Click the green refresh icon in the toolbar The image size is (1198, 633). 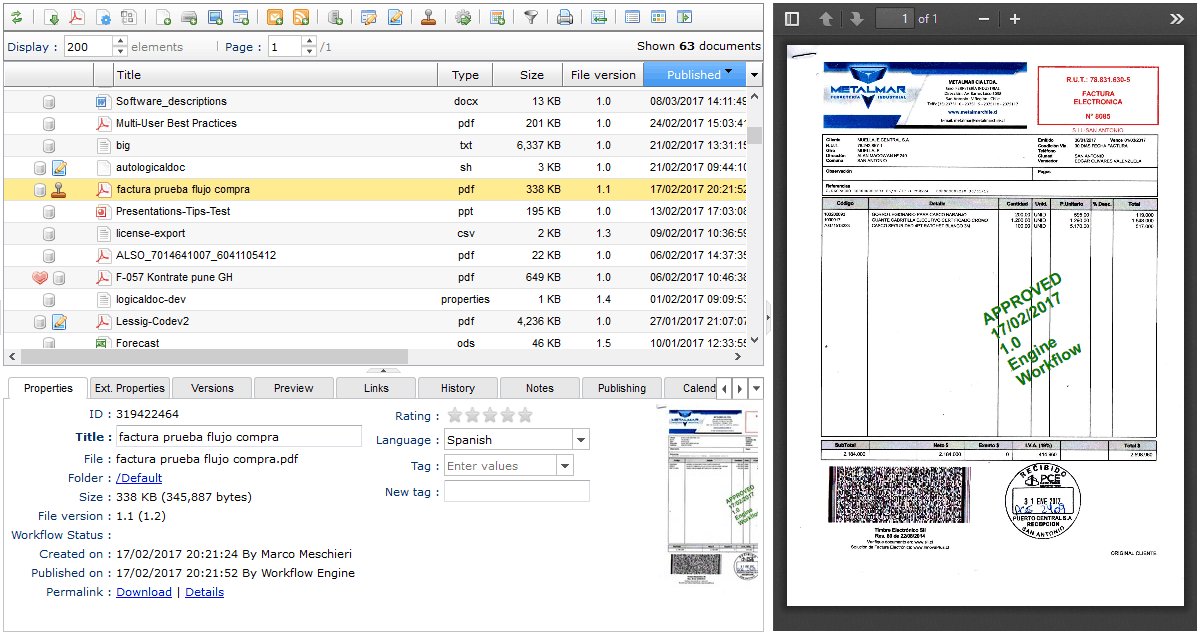(x=16, y=17)
